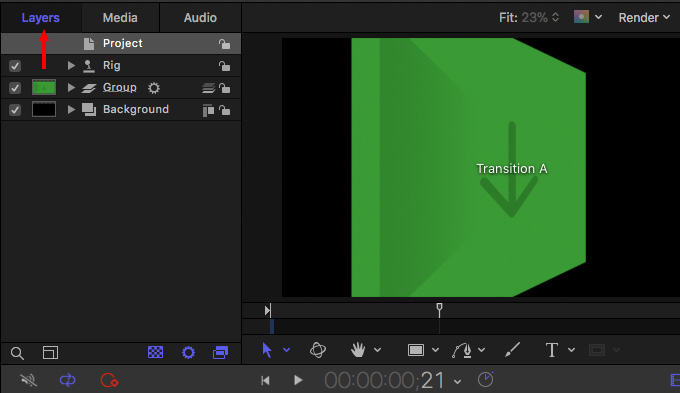The image size is (680, 393).
Task: Switch to the Layers tab
Action: tap(40, 18)
